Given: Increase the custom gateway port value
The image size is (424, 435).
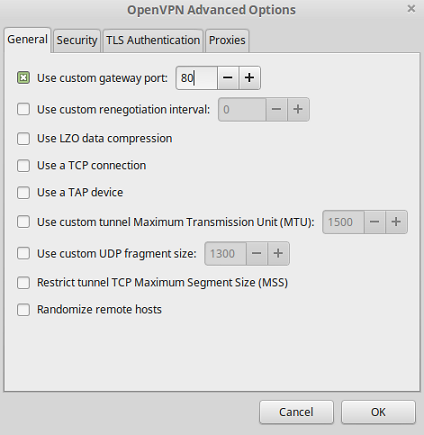Looking at the screenshot, I should point(249,78).
